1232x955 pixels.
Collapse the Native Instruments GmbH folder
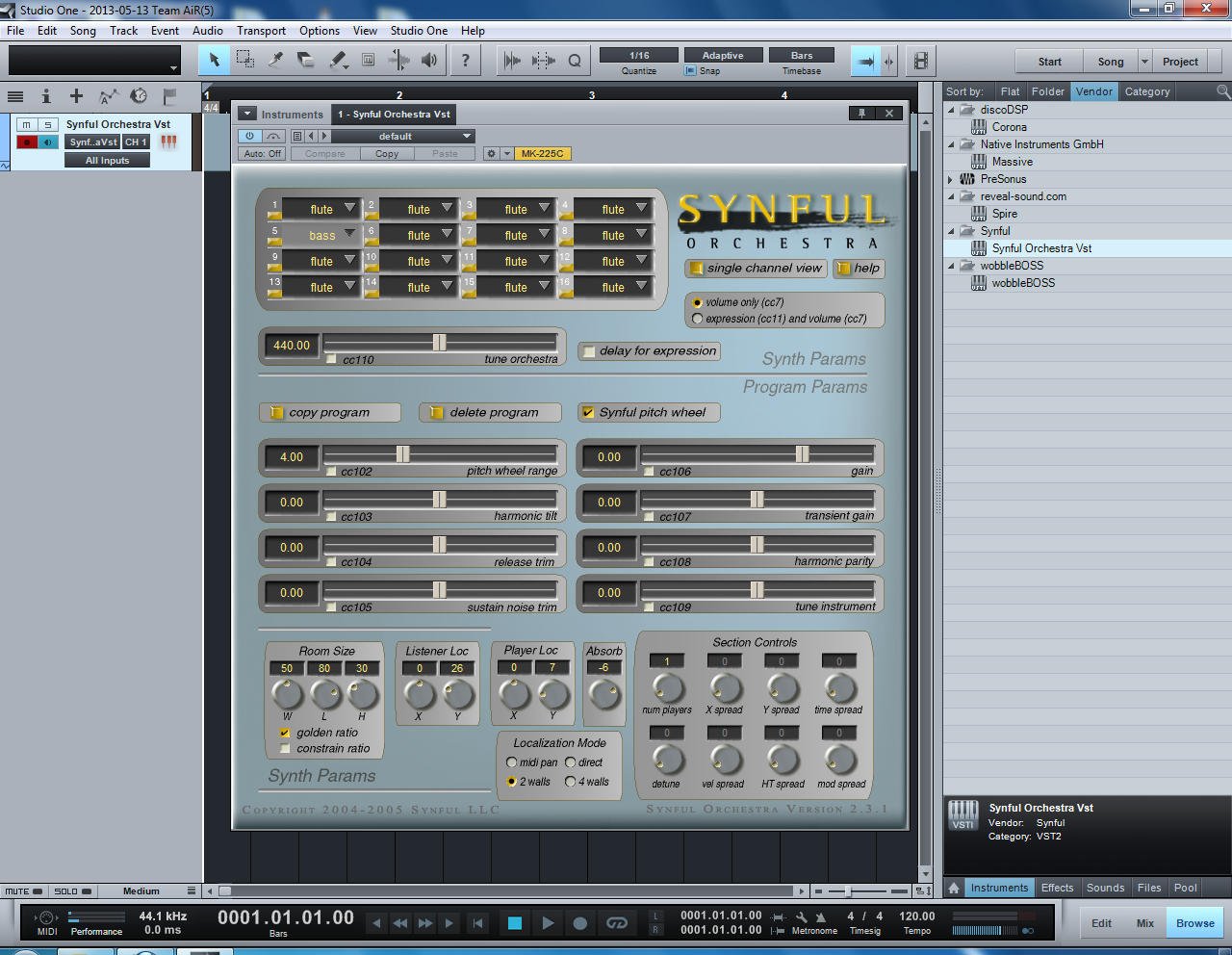click(951, 144)
